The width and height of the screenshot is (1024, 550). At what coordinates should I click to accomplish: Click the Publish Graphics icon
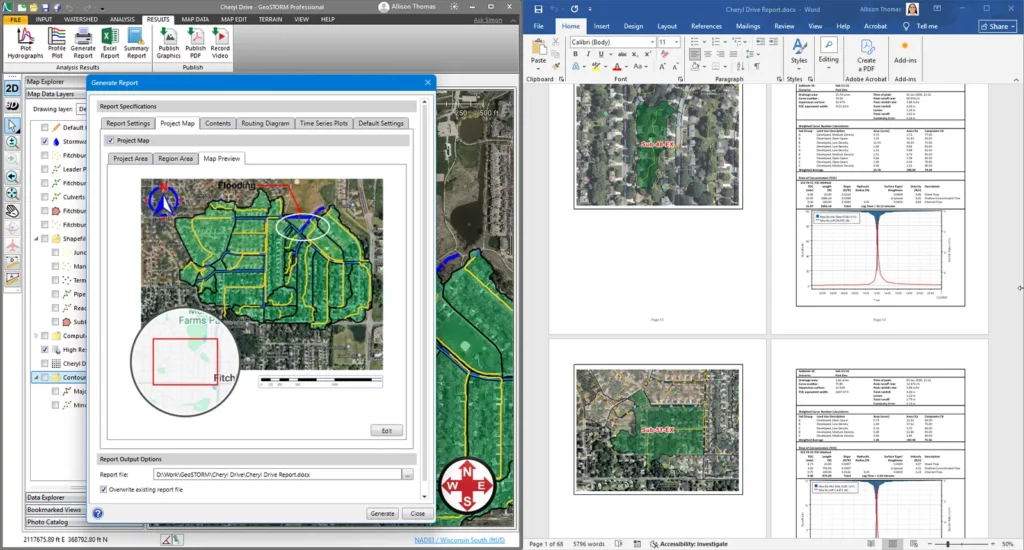click(168, 44)
